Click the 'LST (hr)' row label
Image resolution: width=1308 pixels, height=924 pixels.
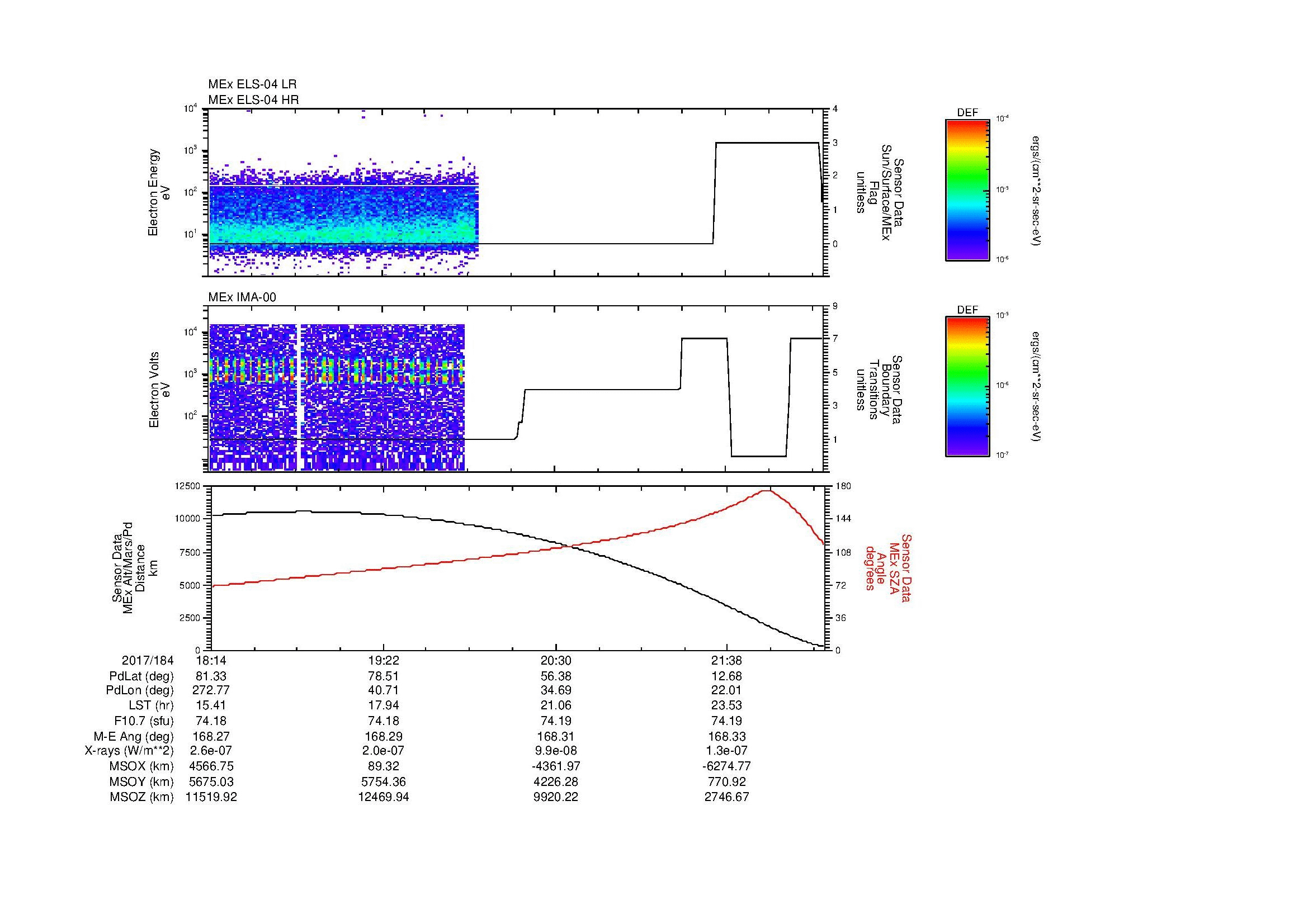pyautogui.click(x=151, y=706)
